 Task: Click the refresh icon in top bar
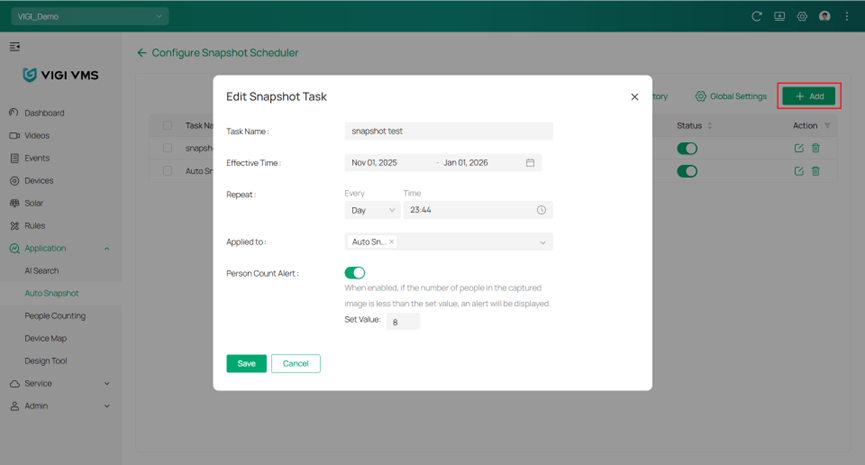point(756,17)
